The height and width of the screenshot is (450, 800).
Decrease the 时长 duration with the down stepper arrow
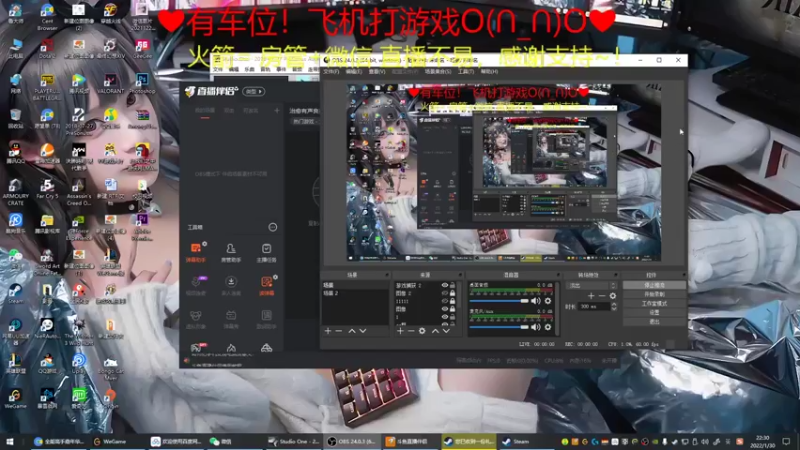pos(614,309)
